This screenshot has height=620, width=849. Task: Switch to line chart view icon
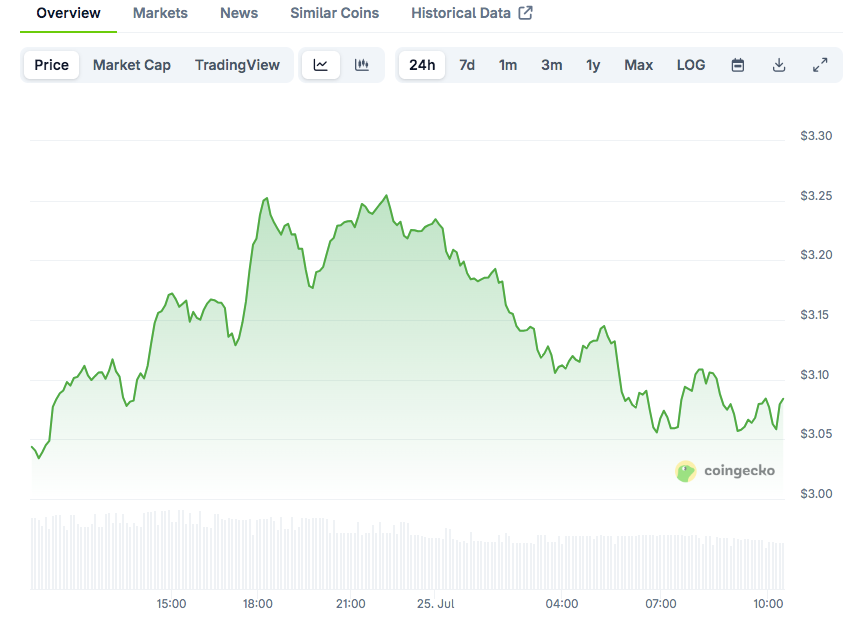(x=321, y=65)
